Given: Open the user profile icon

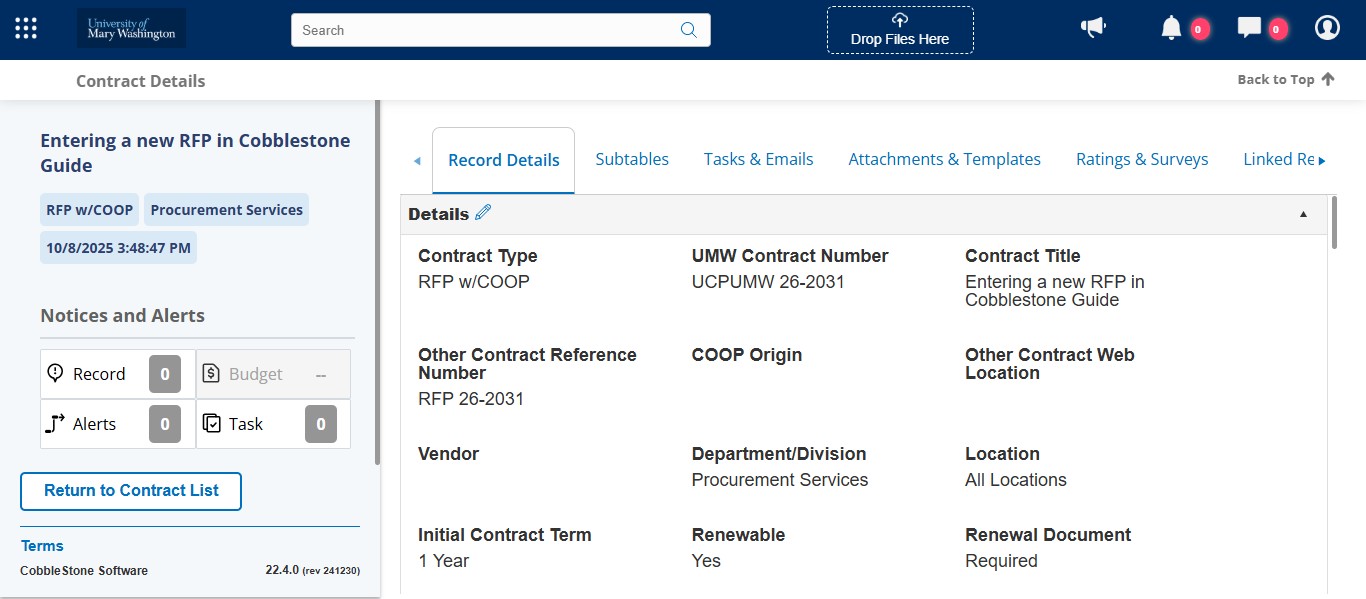Looking at the screenshot, I should point(1327,27).
